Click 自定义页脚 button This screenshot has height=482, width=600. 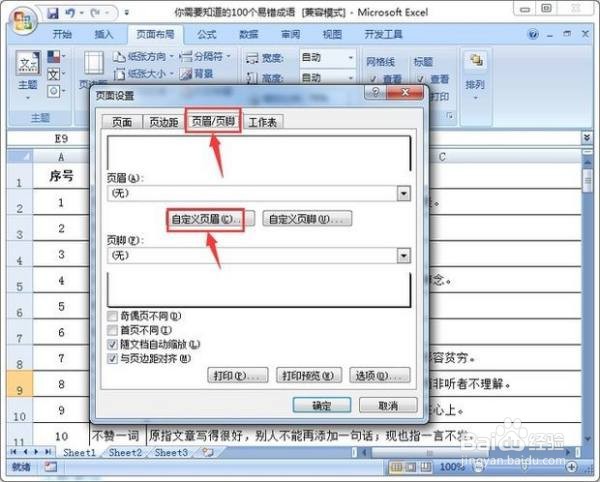307,219
